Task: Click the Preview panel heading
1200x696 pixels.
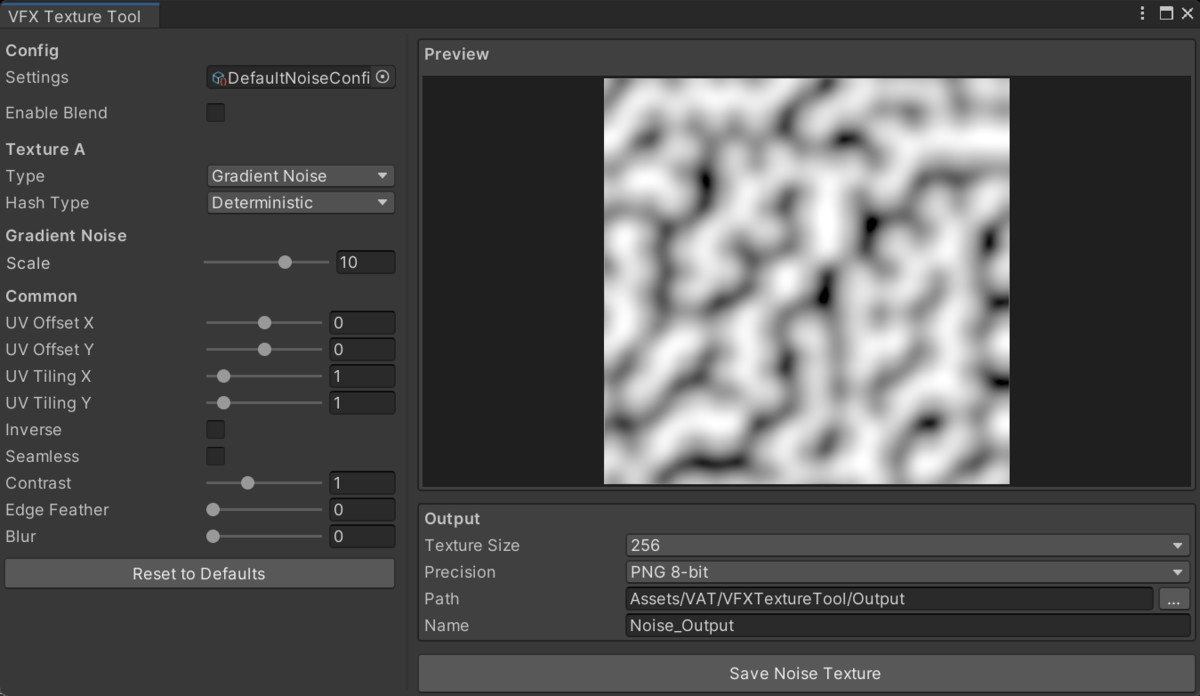Action: pyautogui.click(x=457, y=54)
